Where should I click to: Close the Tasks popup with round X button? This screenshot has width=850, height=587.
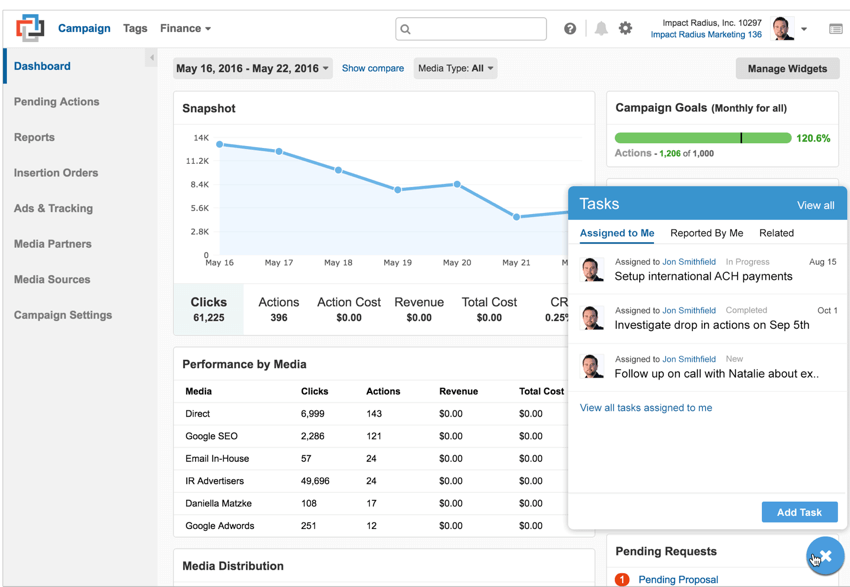coord(825,556)
